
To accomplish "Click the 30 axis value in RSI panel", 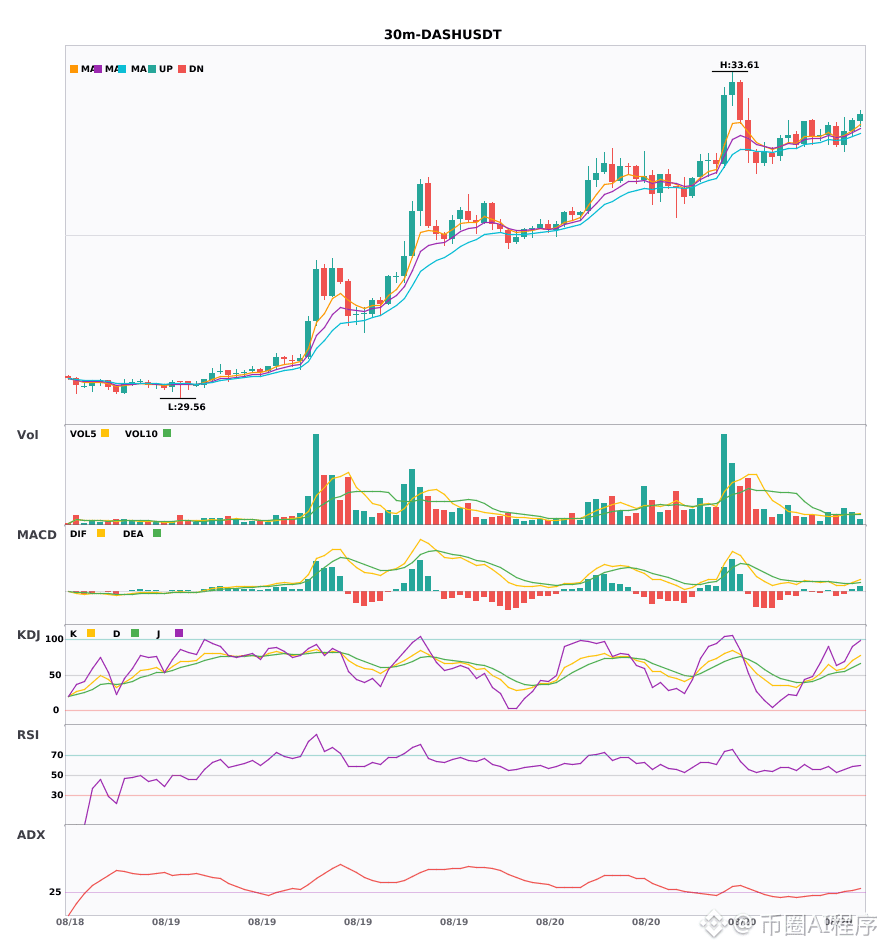I will click(x=57, y=795).
